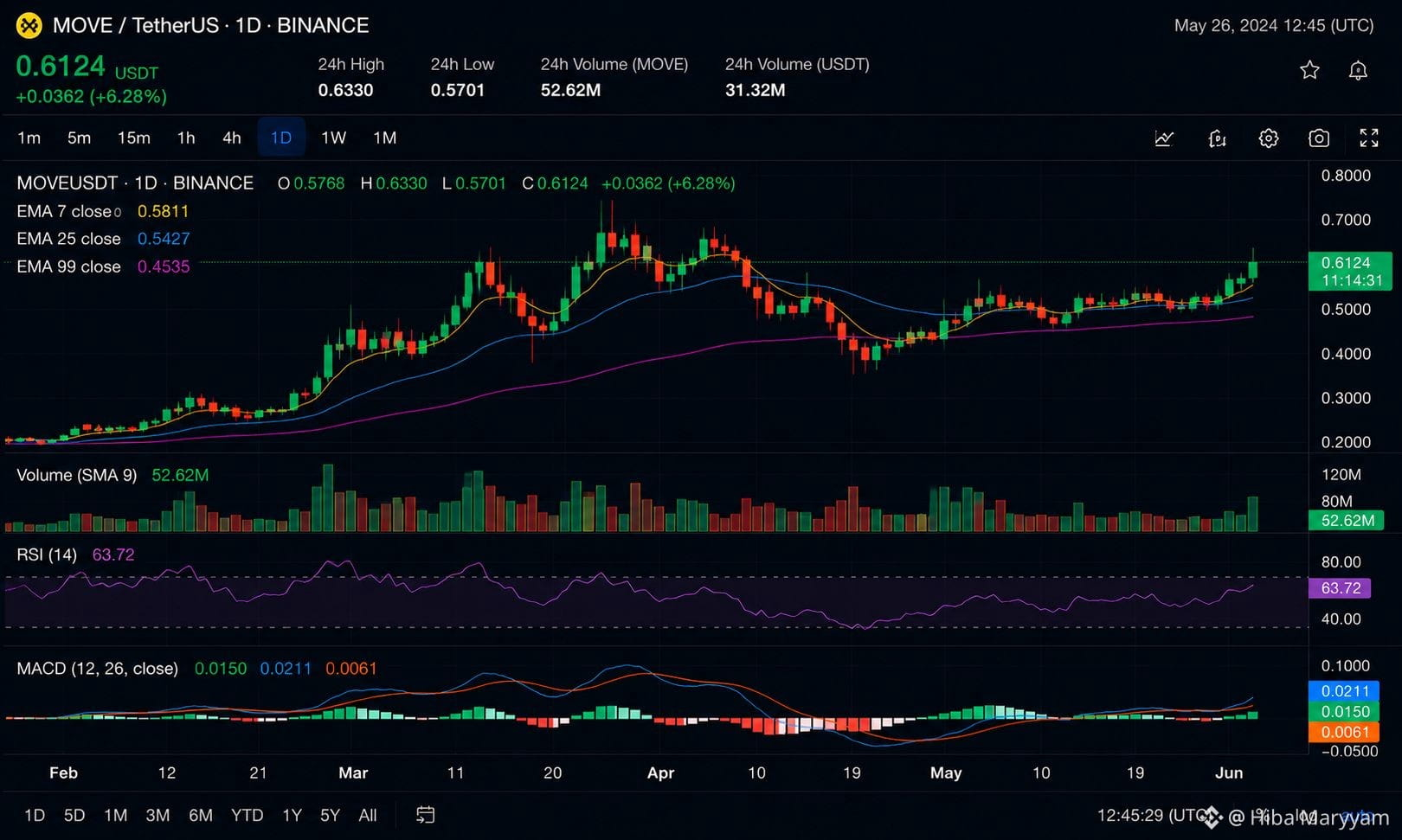Click MACD green tag 0.0150 on axis
This screenshot has width=1402, height=840.
[1344, 711]
